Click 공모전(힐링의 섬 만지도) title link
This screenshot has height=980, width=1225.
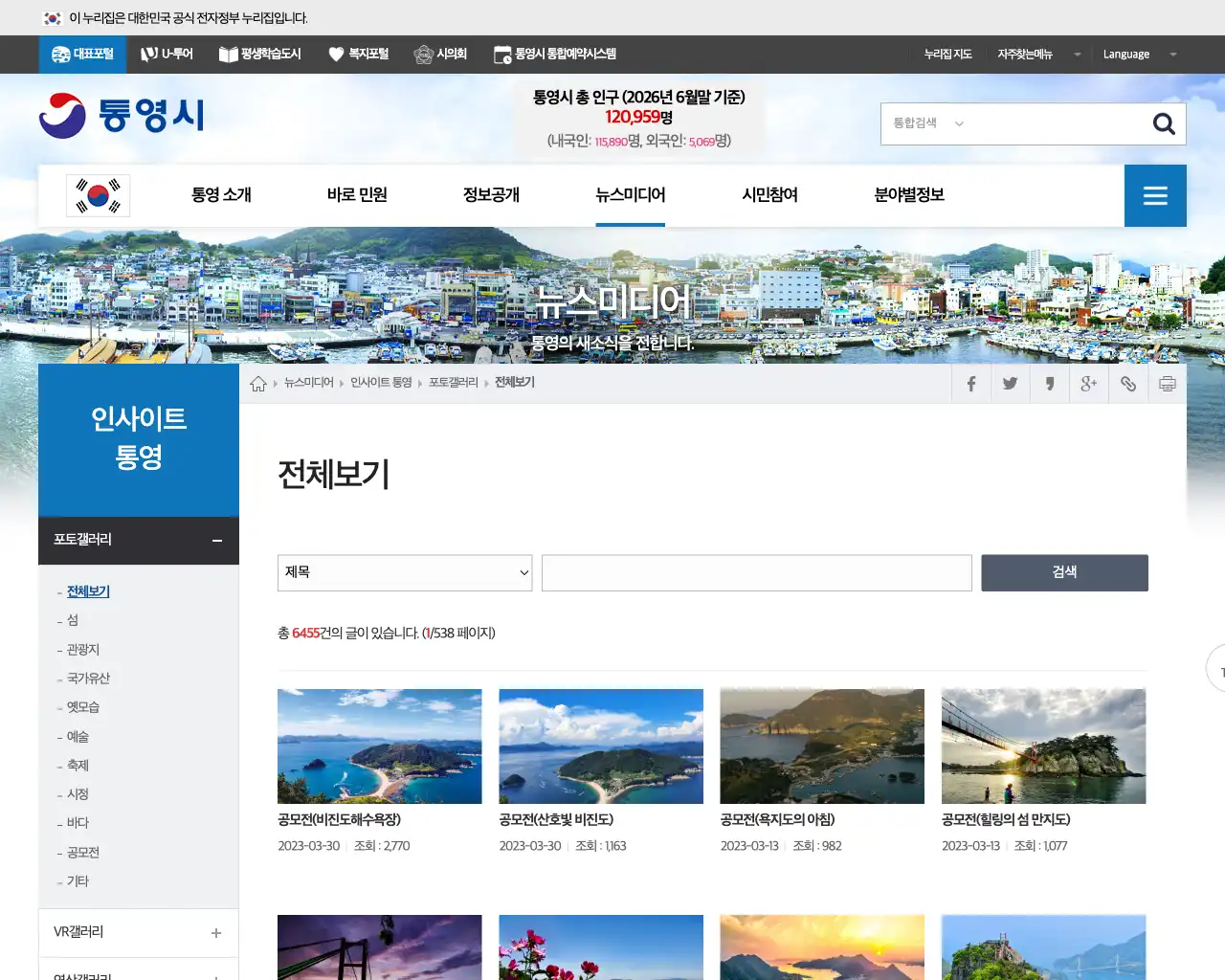pos(1006,820)
